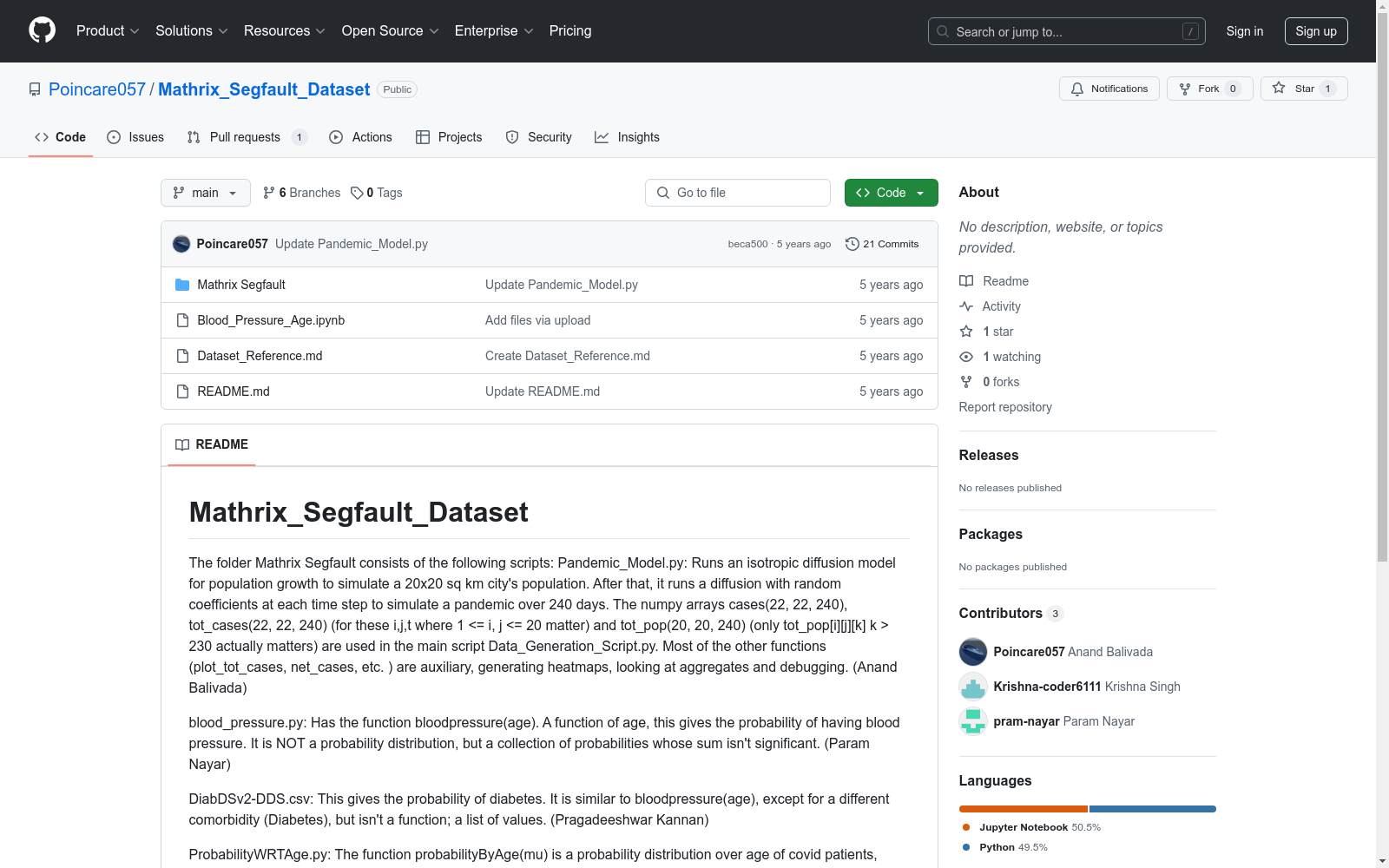Click the Security shield icon

tap(512, 137)
